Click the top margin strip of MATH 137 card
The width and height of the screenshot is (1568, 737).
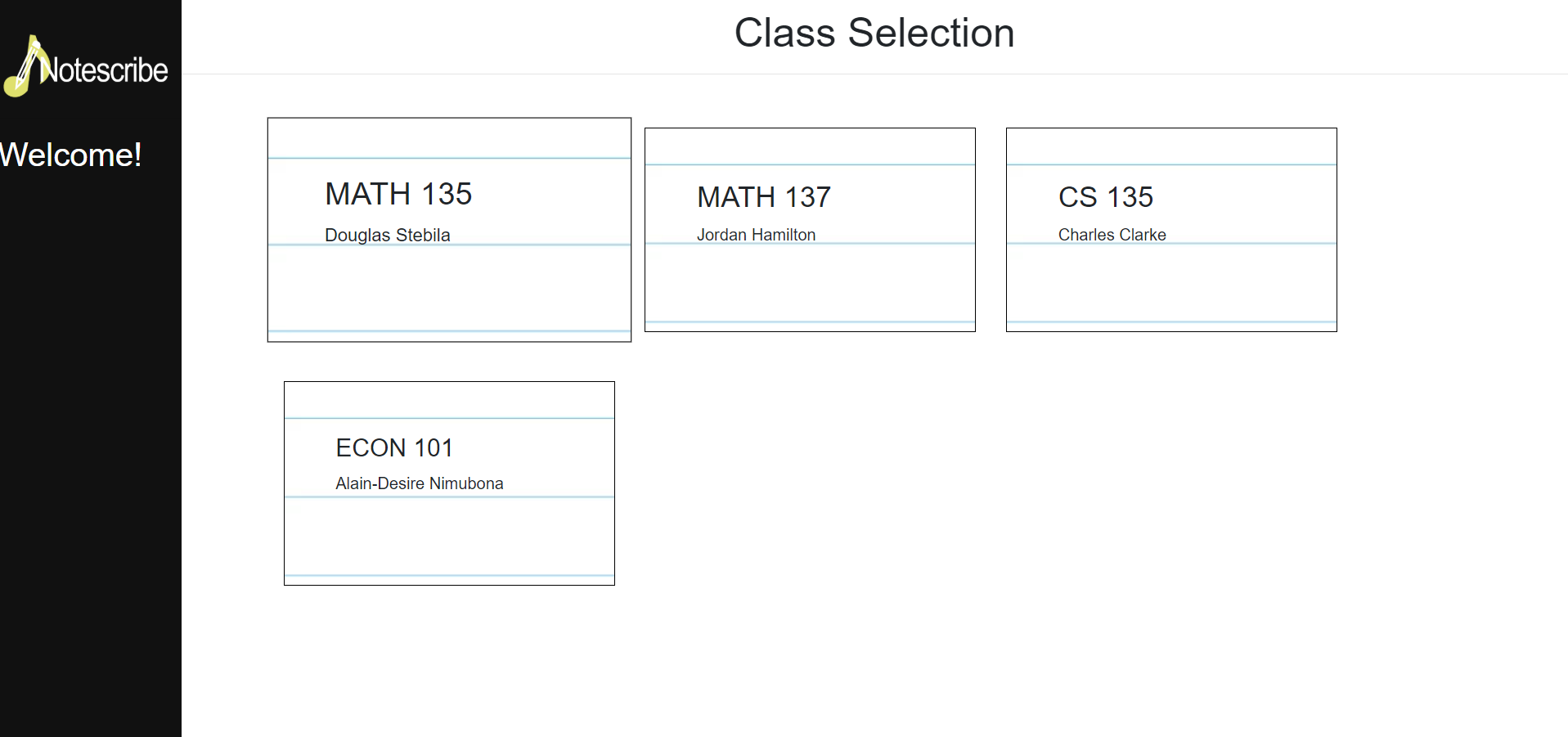(810, 146)
